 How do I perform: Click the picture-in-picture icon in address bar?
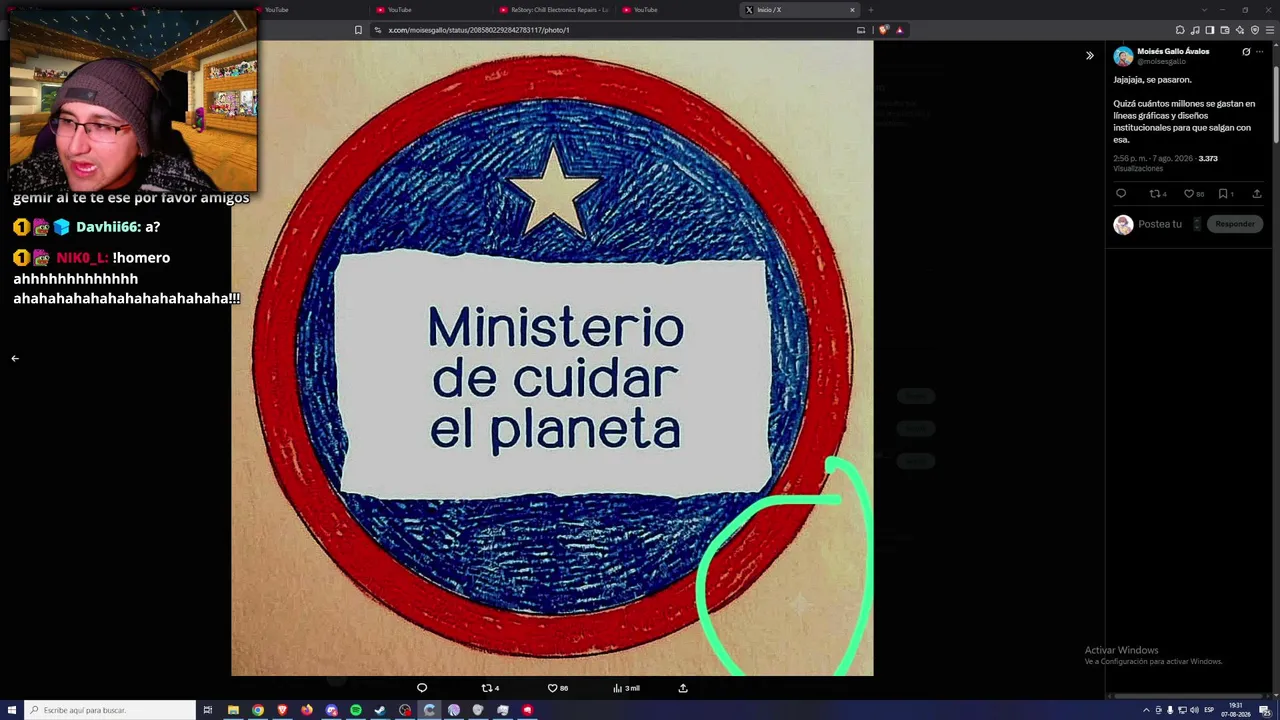[x=861, y=30]
